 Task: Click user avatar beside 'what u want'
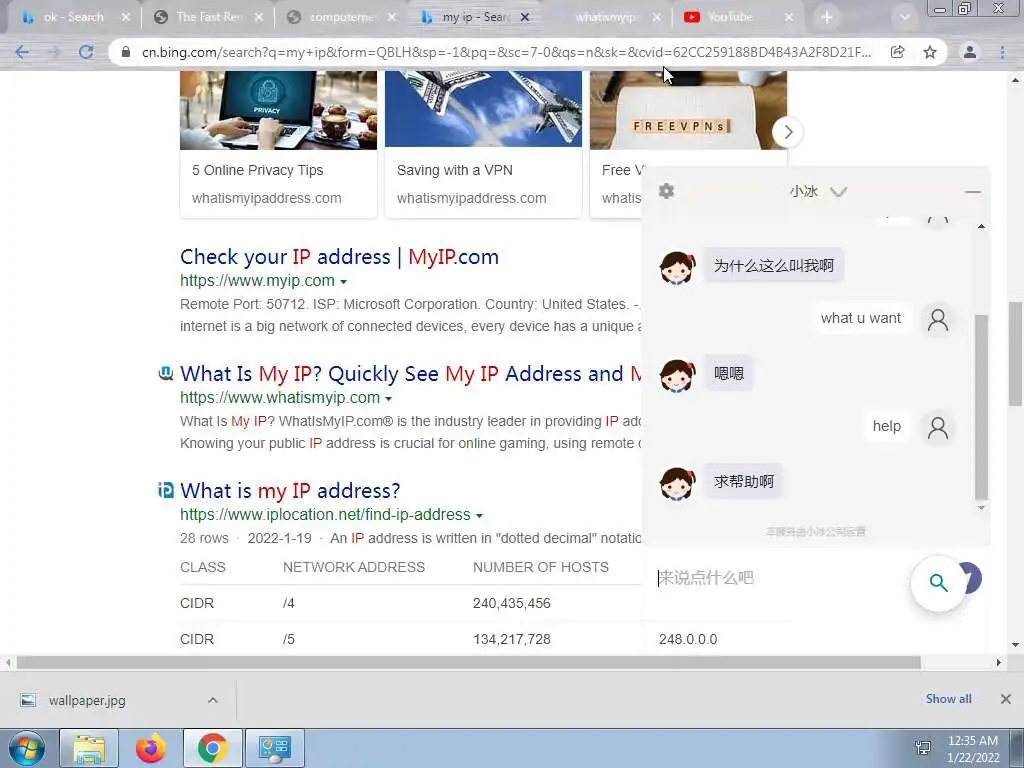[x=938, y=319]
